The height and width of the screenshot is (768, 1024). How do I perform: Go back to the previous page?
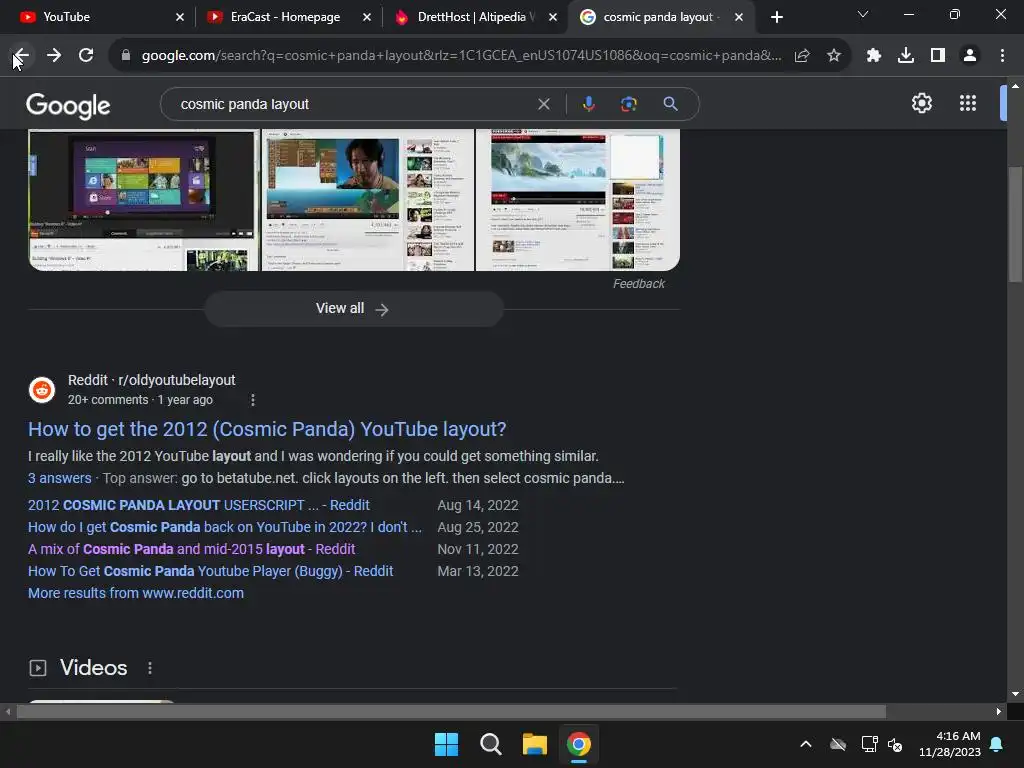point(22,56)
